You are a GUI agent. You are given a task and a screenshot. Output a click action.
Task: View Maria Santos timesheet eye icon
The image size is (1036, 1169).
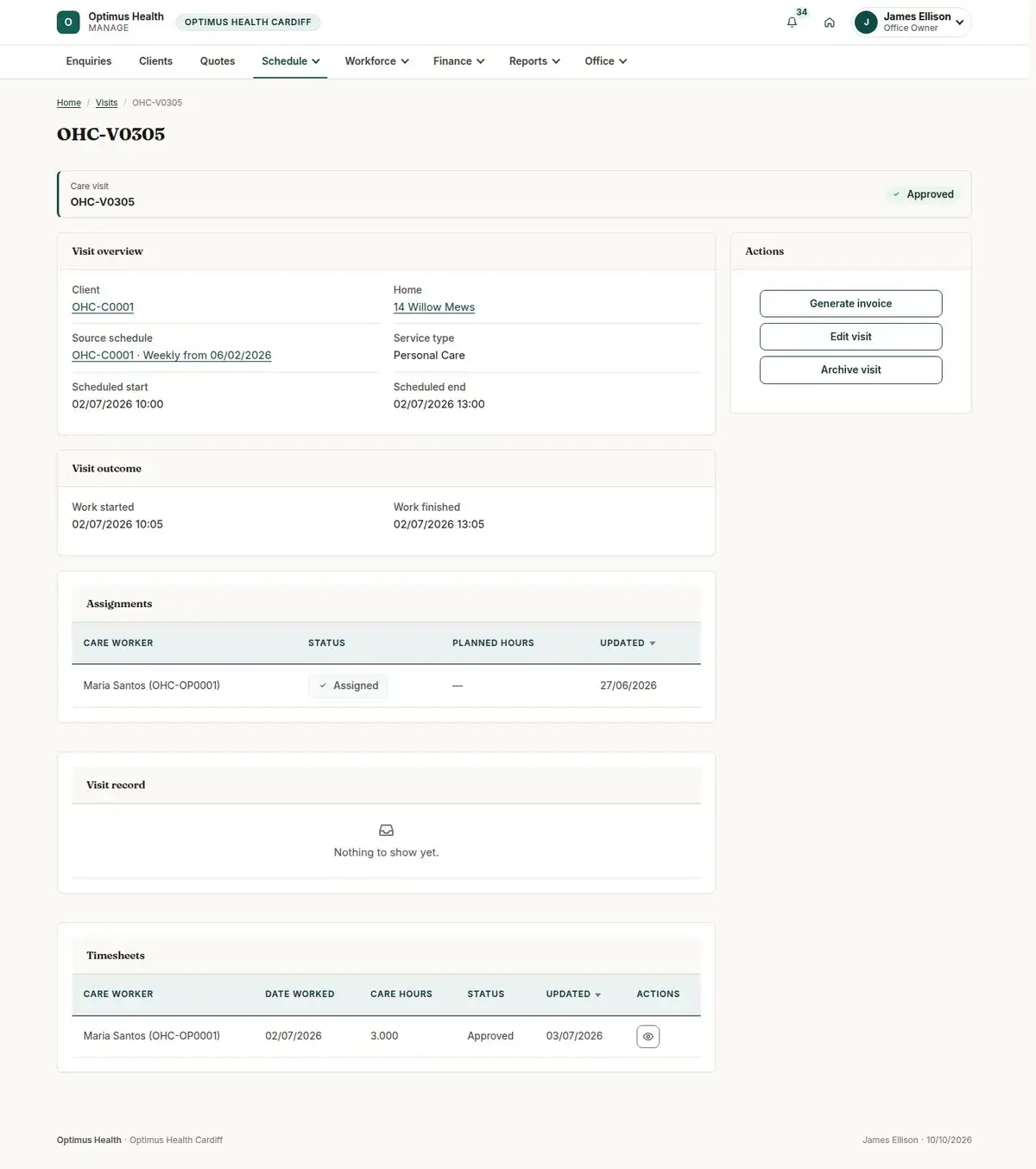click(647, 1036)
